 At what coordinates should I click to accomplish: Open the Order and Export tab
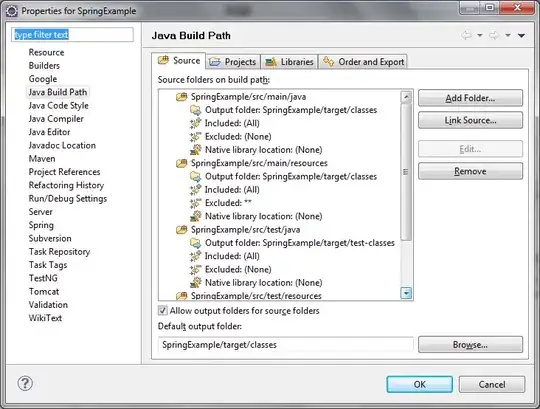pos(363,62)
